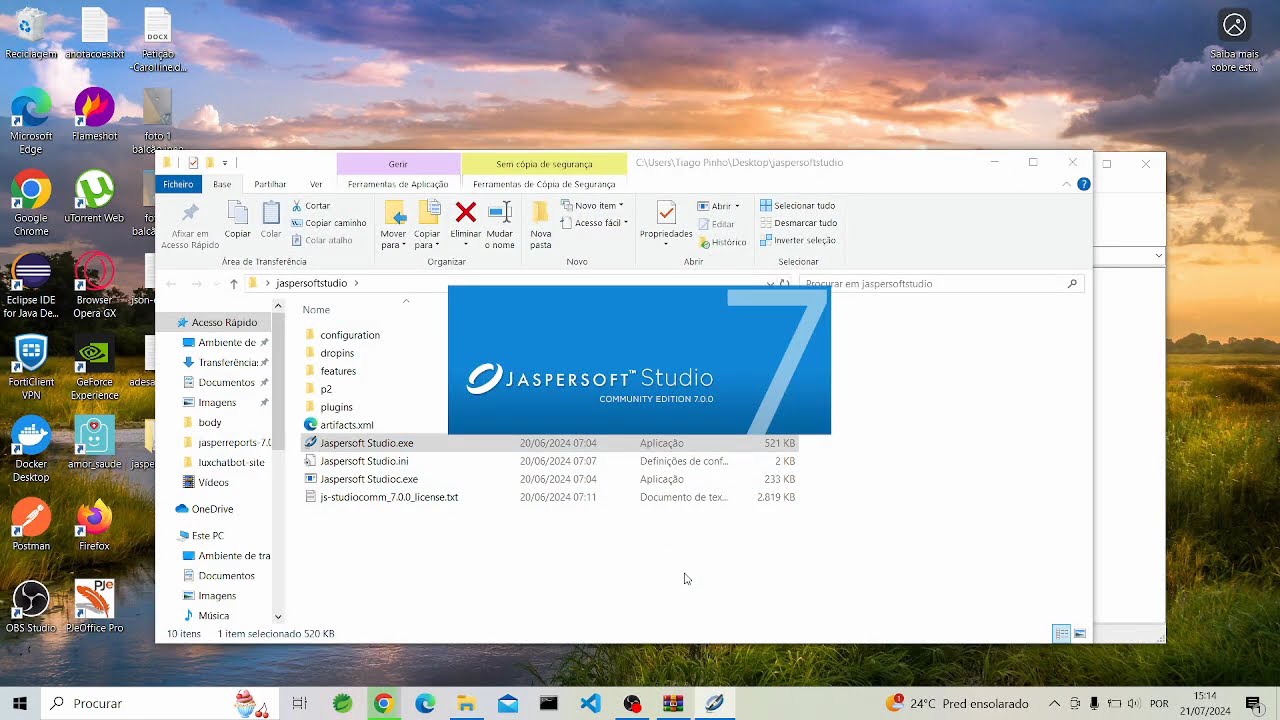Switch to large icons view layout
Image resolution: width=1280 pixels, height=720 pixels.
tap(1080, 634)
